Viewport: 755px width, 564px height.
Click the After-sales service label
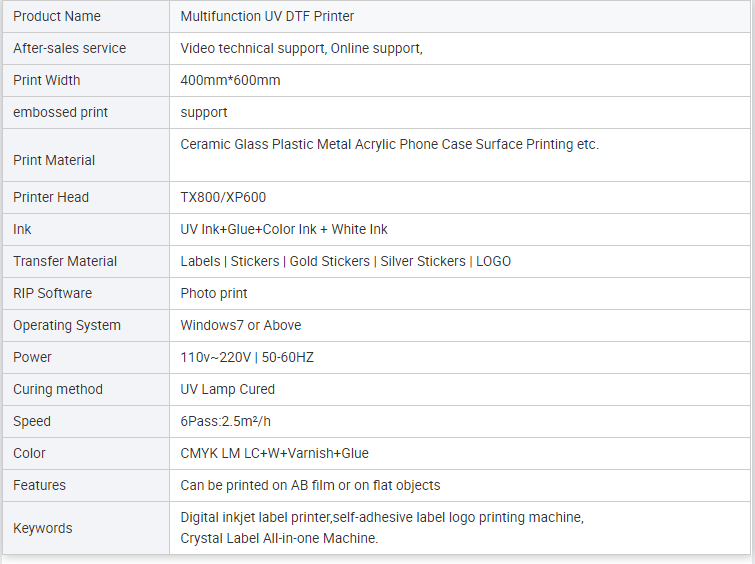click(69, 48)
